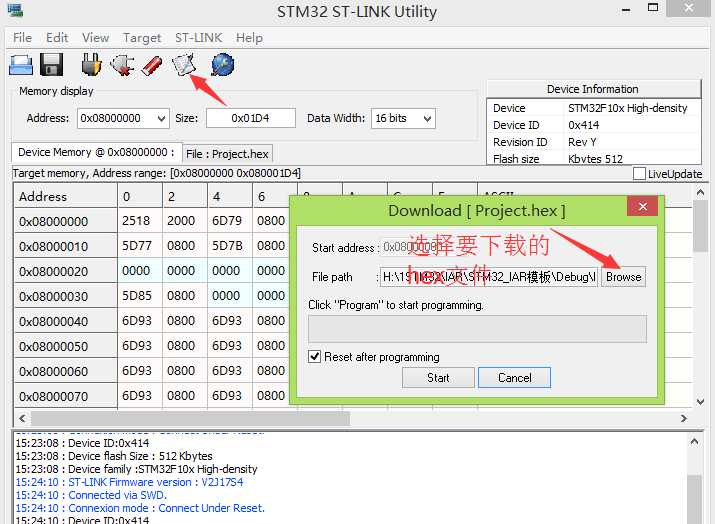Screen dimensions: 715x524
Task: Connect to target plug icon
Action: (91, 65)
